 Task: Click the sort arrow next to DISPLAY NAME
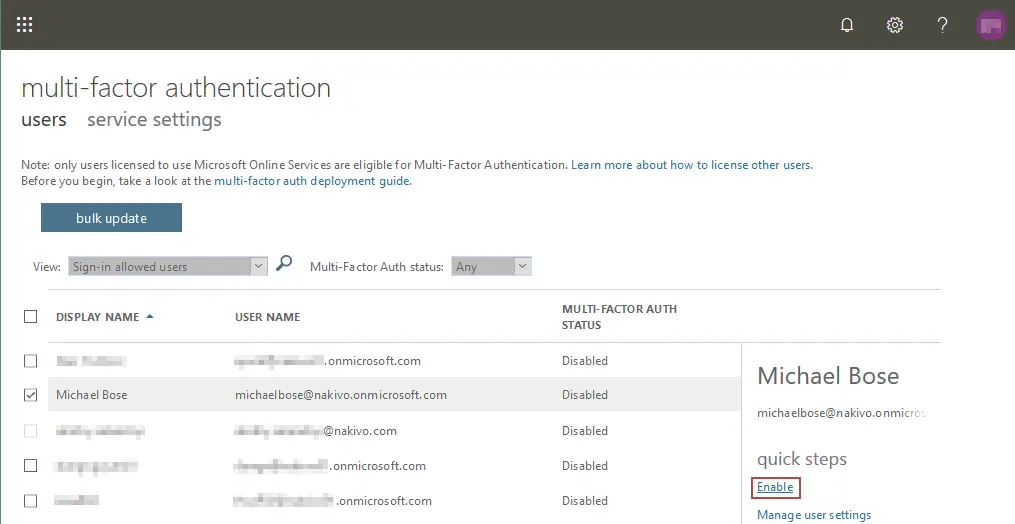(x=150, y=317)
